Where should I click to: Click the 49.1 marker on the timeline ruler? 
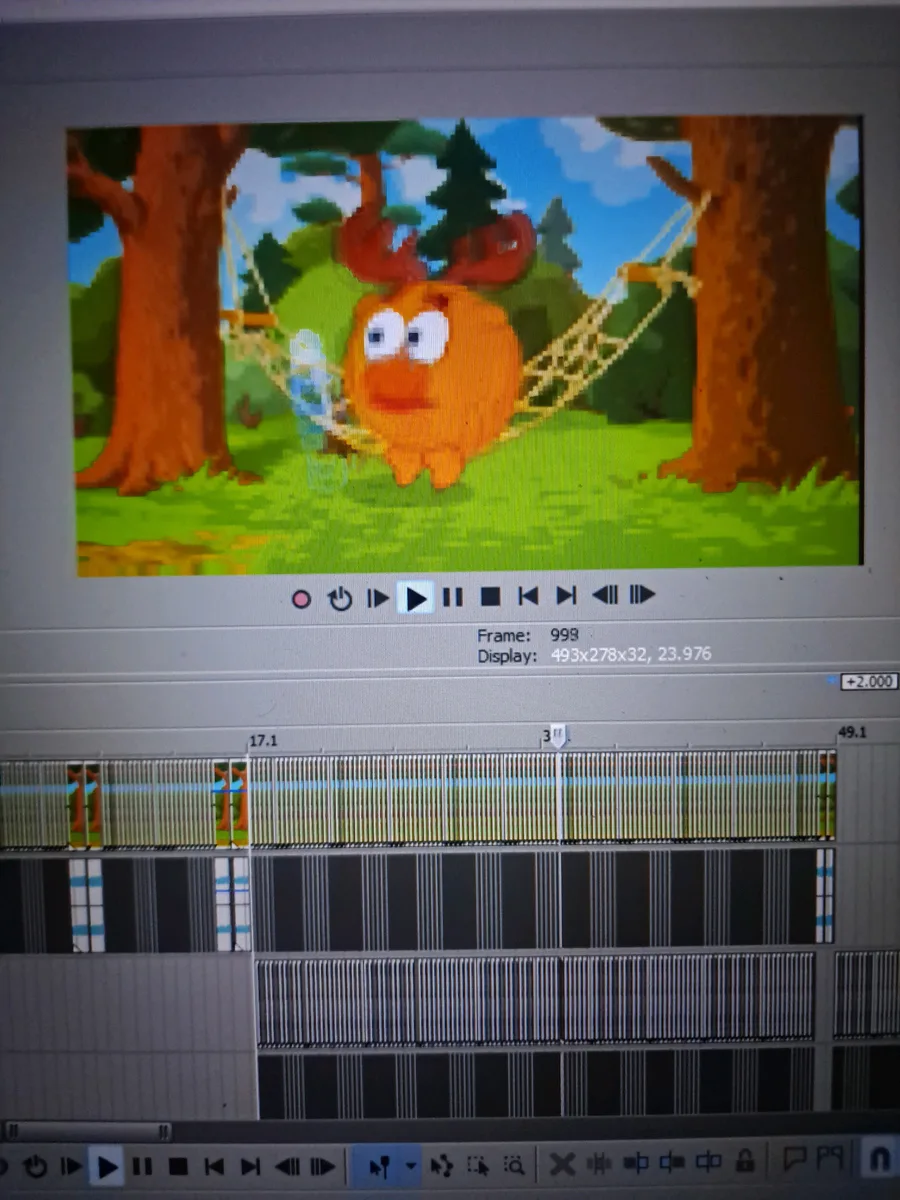(853, 733)
